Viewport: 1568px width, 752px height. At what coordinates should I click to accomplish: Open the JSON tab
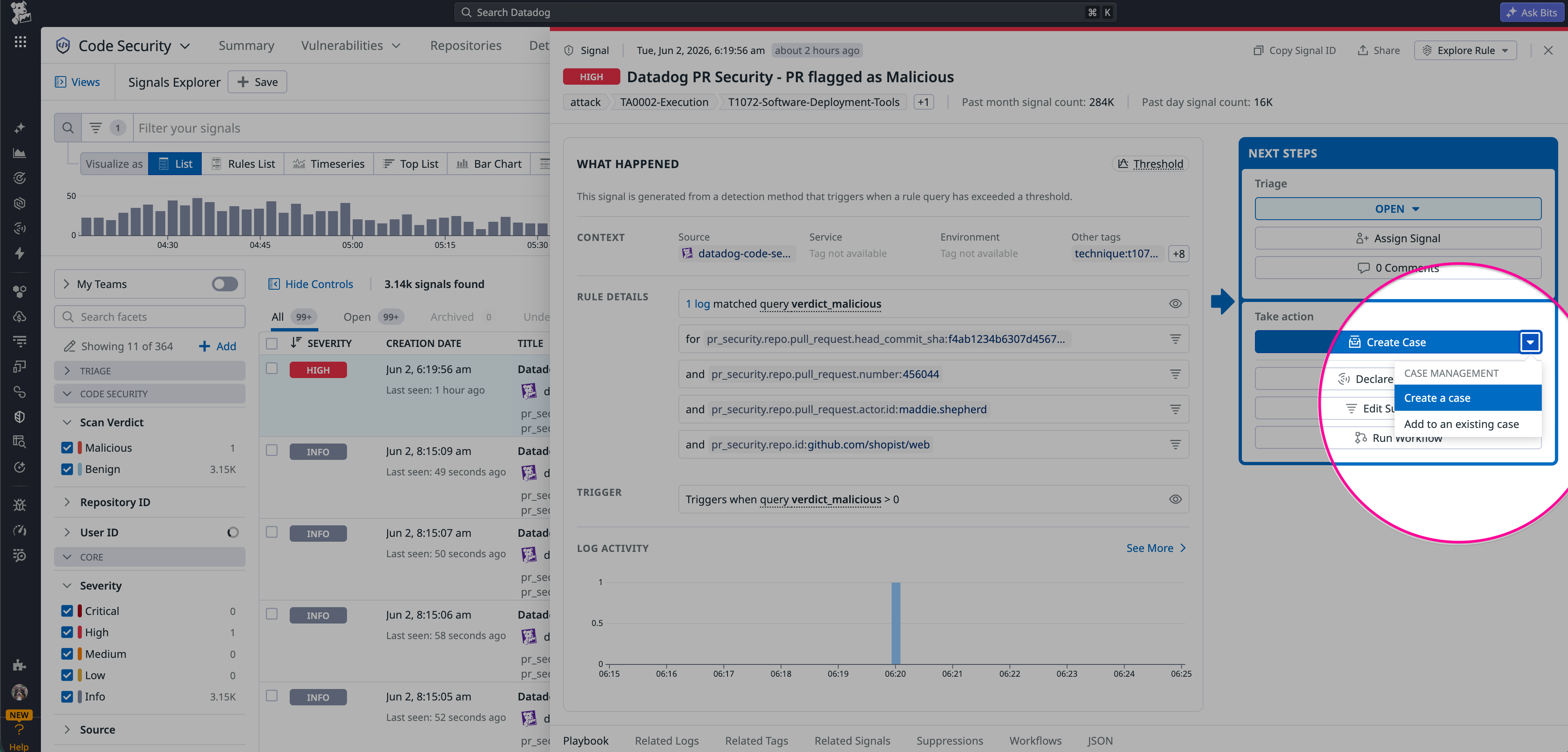[1100, 741]
